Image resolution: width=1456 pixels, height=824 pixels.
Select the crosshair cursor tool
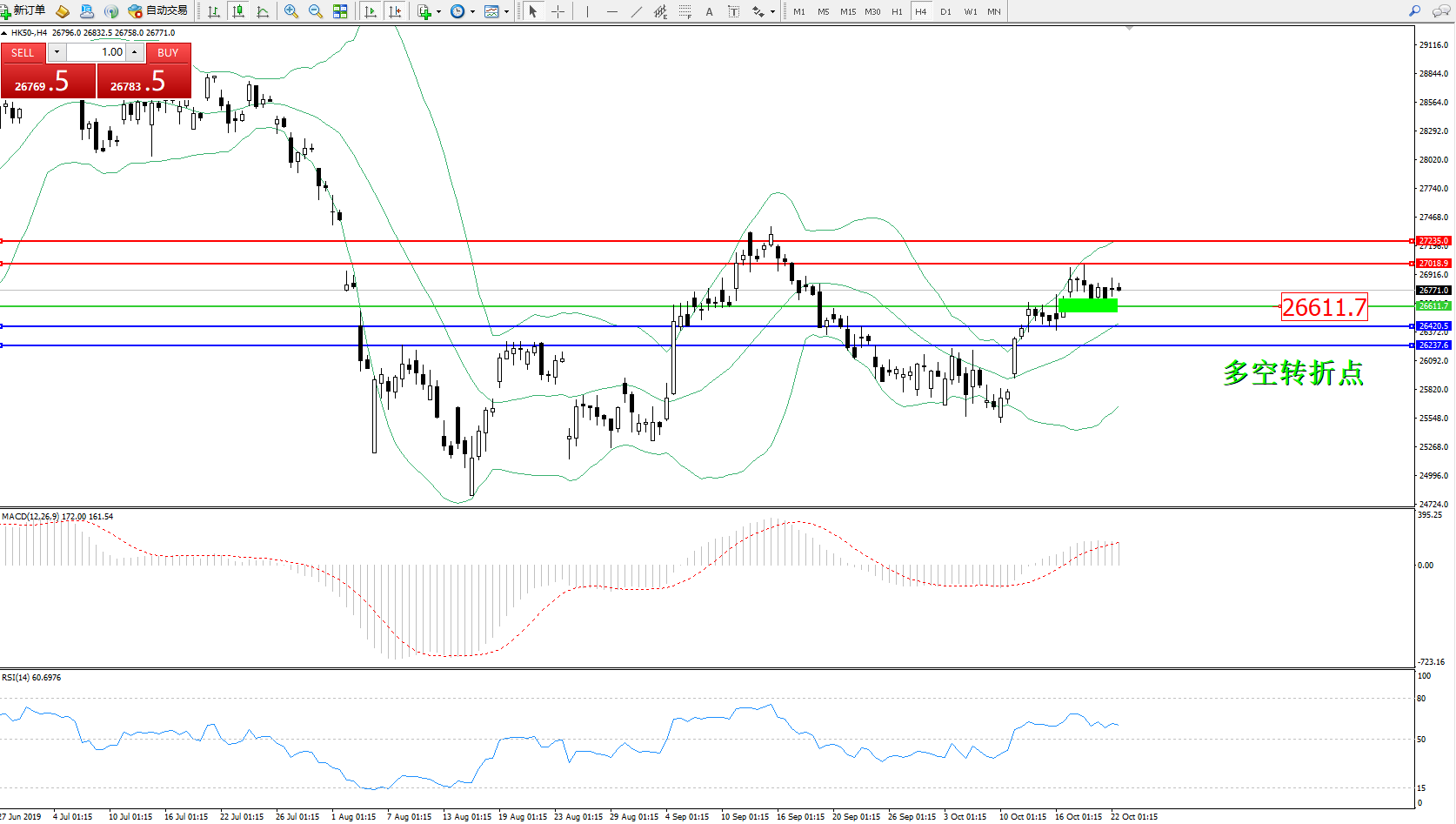(558, 11)
